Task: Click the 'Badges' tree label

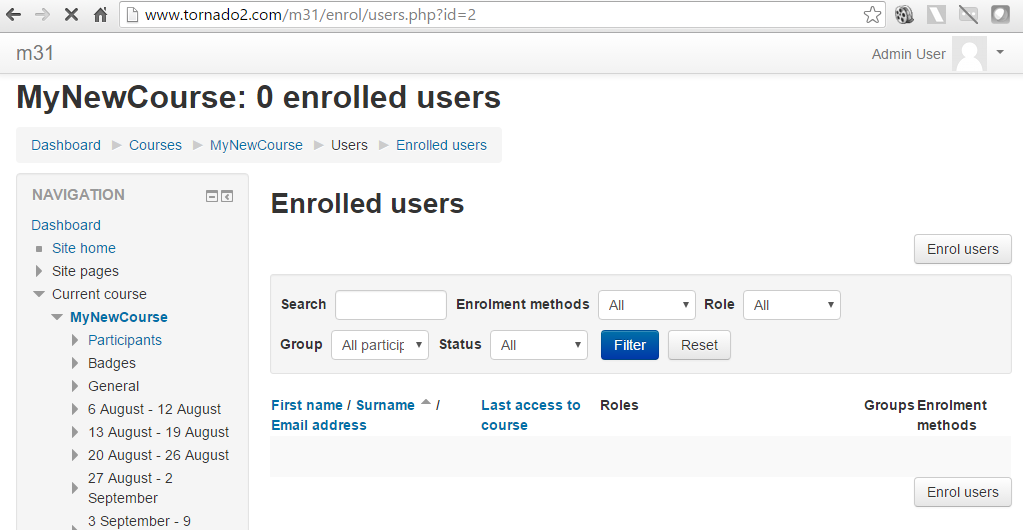Action: pos(112,363)
